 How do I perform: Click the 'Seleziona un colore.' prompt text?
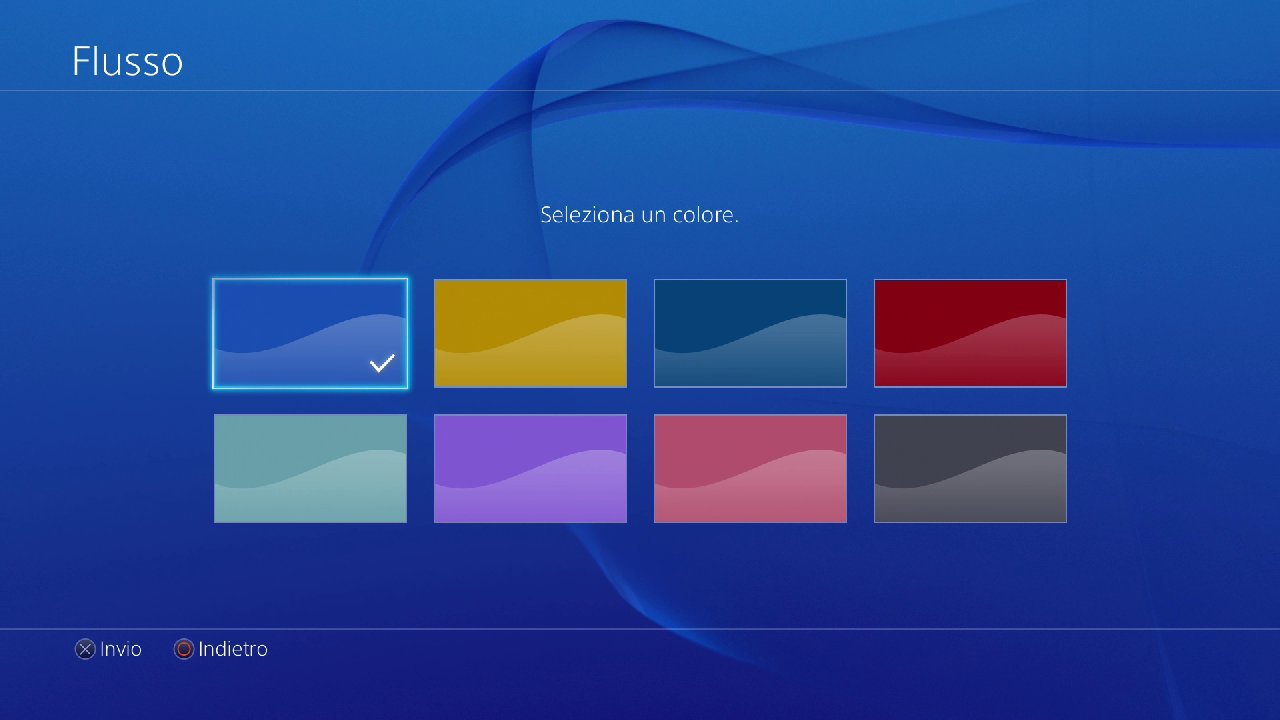(x=640, y=214)
